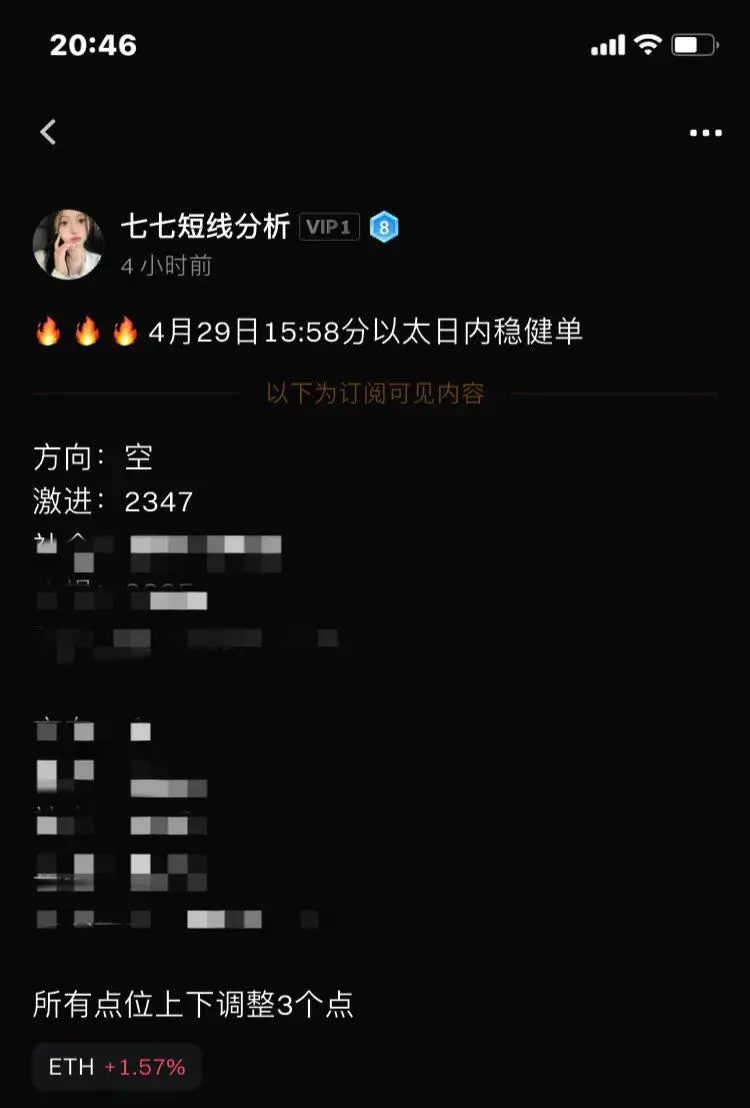
Task: Tap the cellular signal bars icon
Action: click(608, 45)
